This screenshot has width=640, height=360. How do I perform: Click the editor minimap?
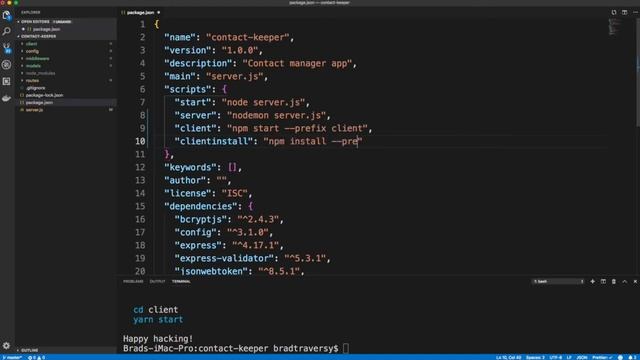[615, 27]
